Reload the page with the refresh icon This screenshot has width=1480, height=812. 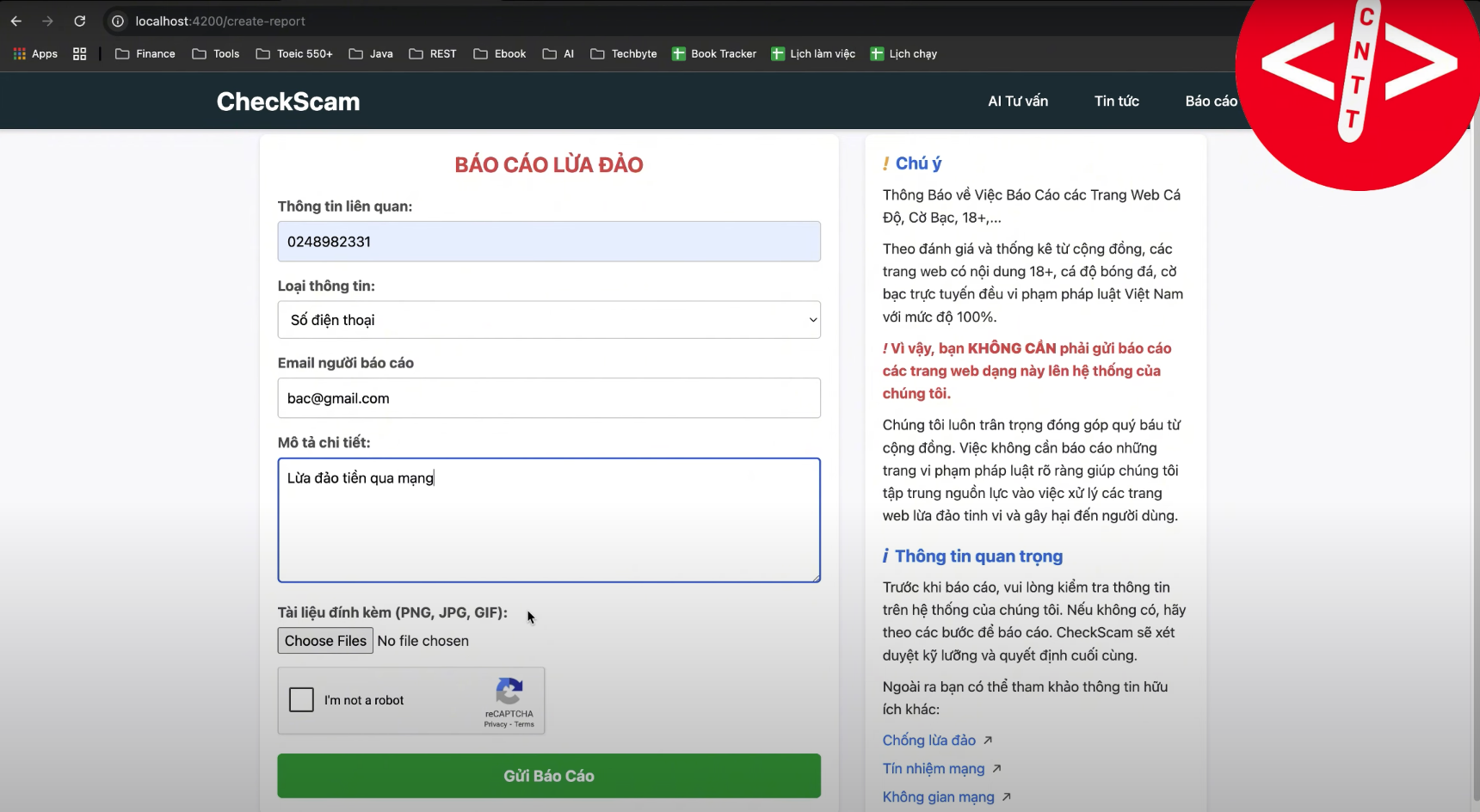tap(79, 21)
